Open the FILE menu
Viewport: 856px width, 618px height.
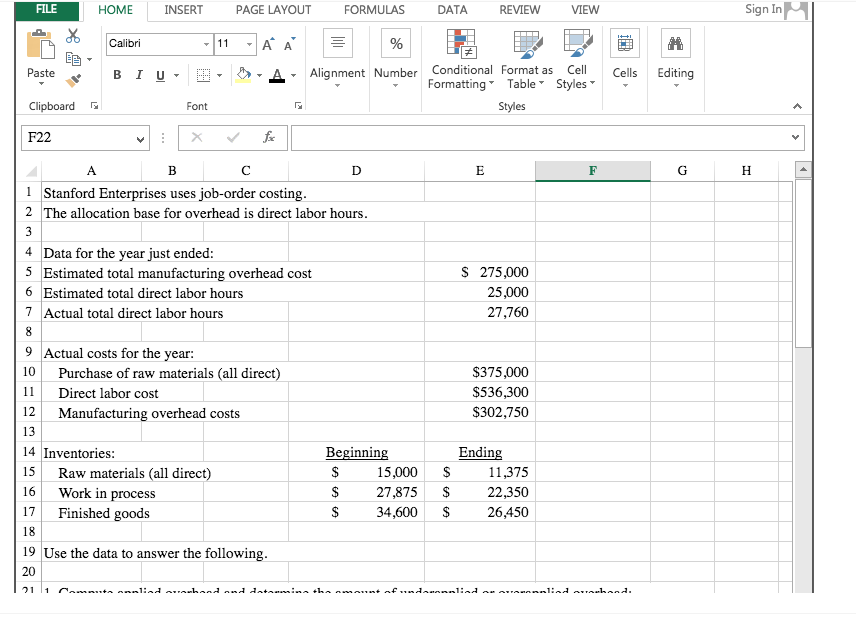44,10
